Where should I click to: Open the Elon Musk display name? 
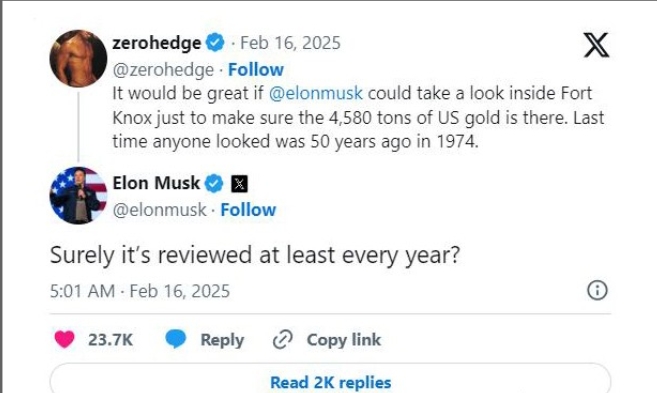point(156,183)
